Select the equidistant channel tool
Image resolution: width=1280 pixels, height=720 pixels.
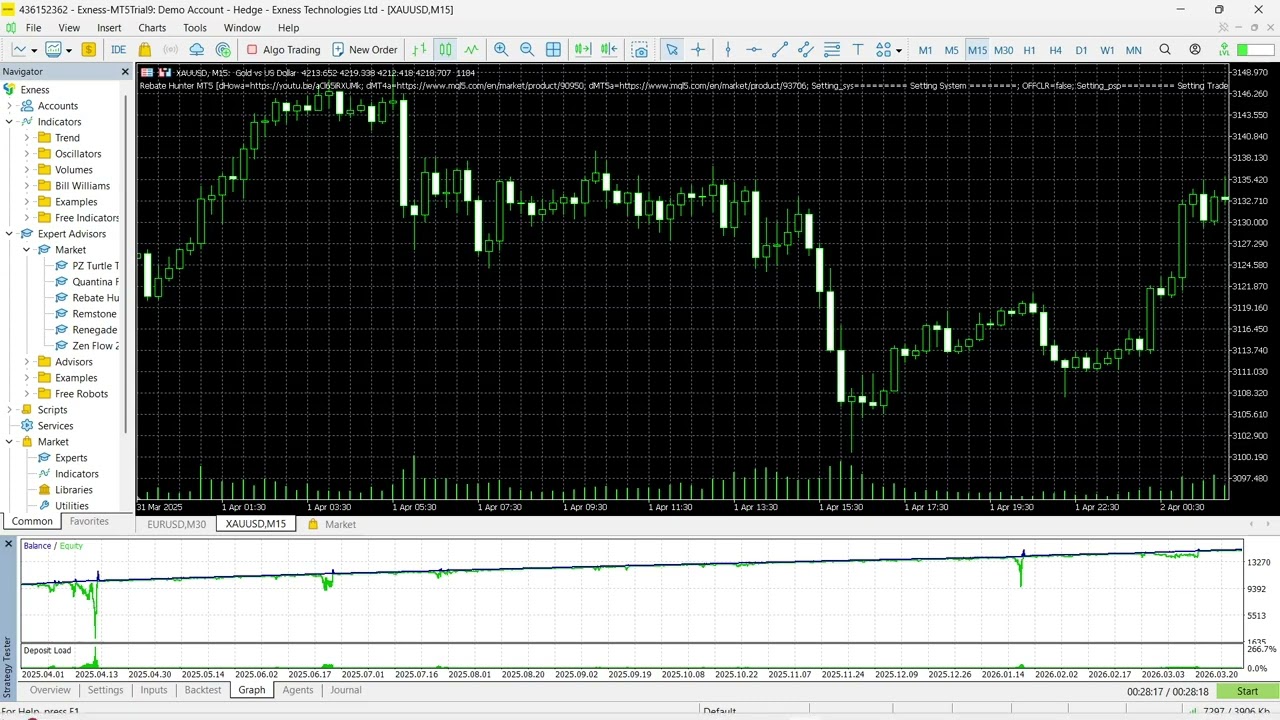pyautogui.click(x=806, y=49)
